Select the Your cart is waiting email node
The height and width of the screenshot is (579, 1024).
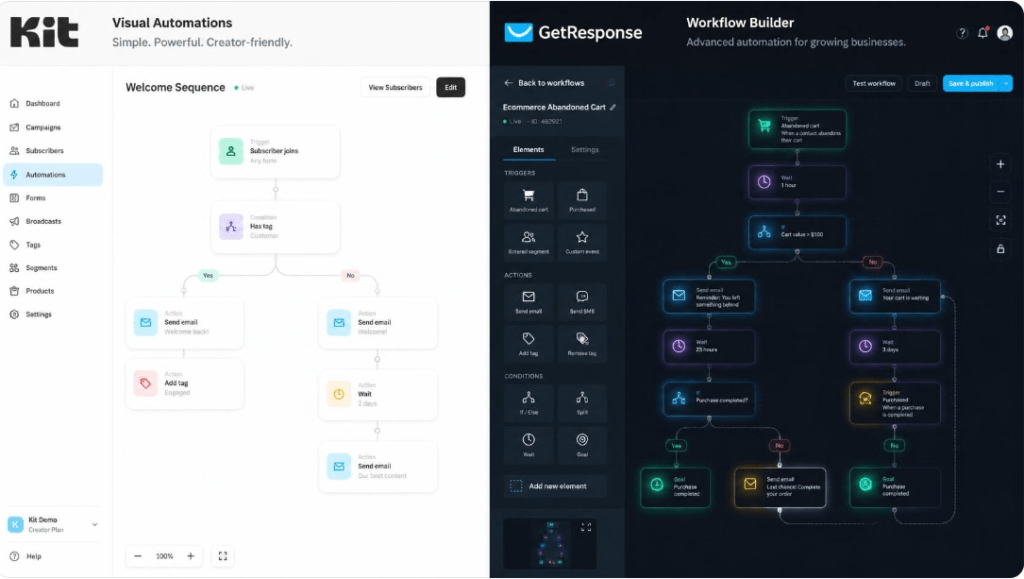pos(895,296)
